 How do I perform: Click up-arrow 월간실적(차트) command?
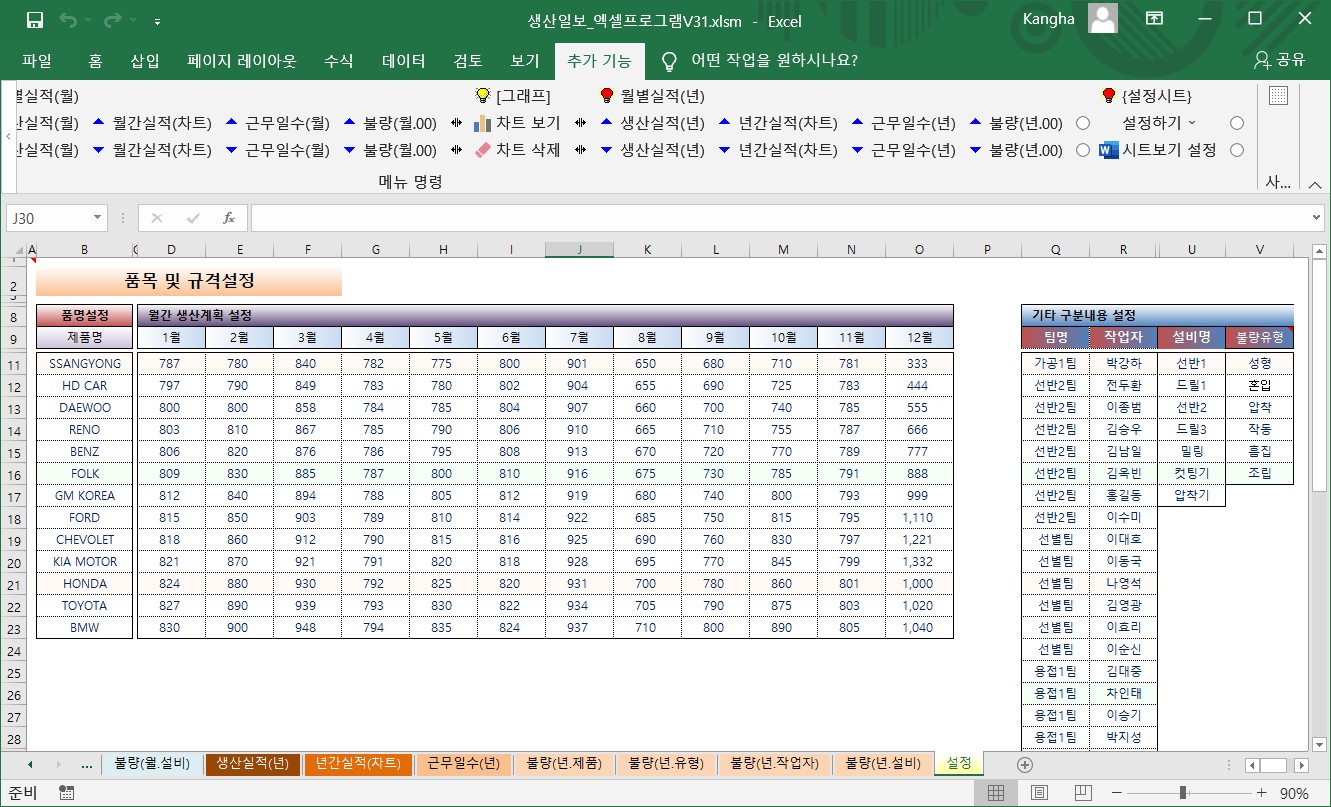pos(152,123)
